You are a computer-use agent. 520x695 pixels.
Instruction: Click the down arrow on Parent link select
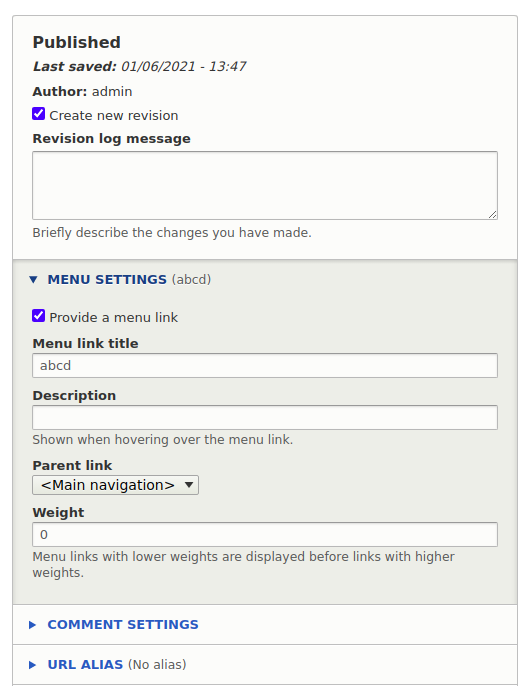click(x=189, y=485)
